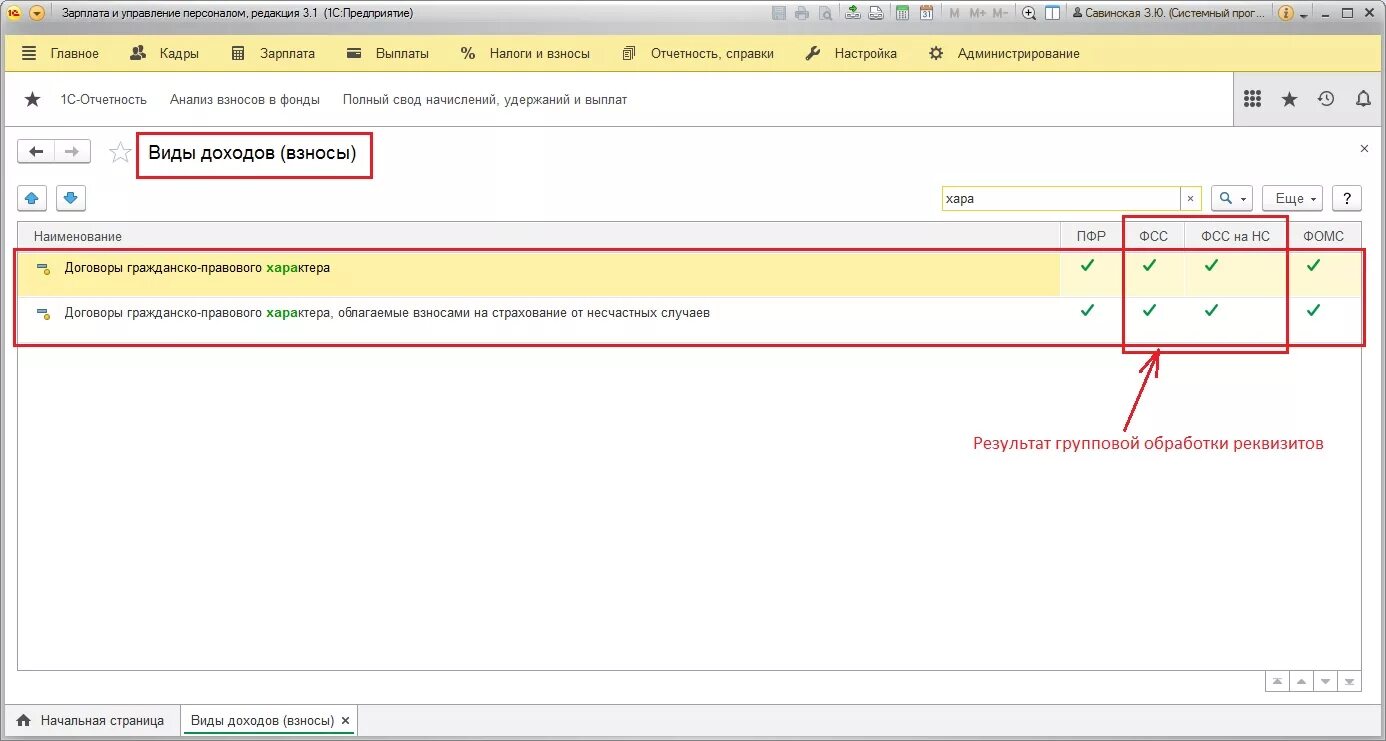1386x741 pixels.
Task: Open the Настройка menu section
Action: [852, 54]
